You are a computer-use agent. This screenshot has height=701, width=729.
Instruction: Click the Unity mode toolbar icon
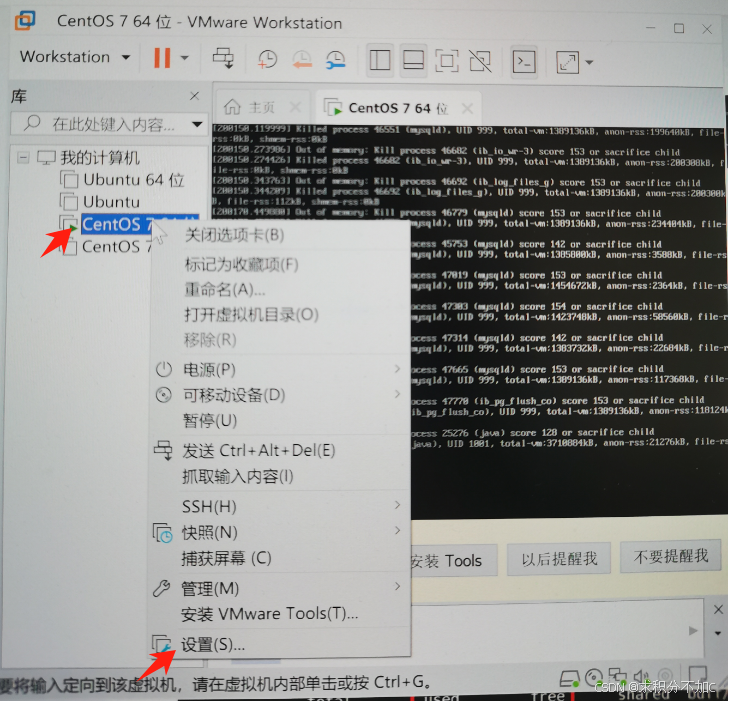coord(480,61)
